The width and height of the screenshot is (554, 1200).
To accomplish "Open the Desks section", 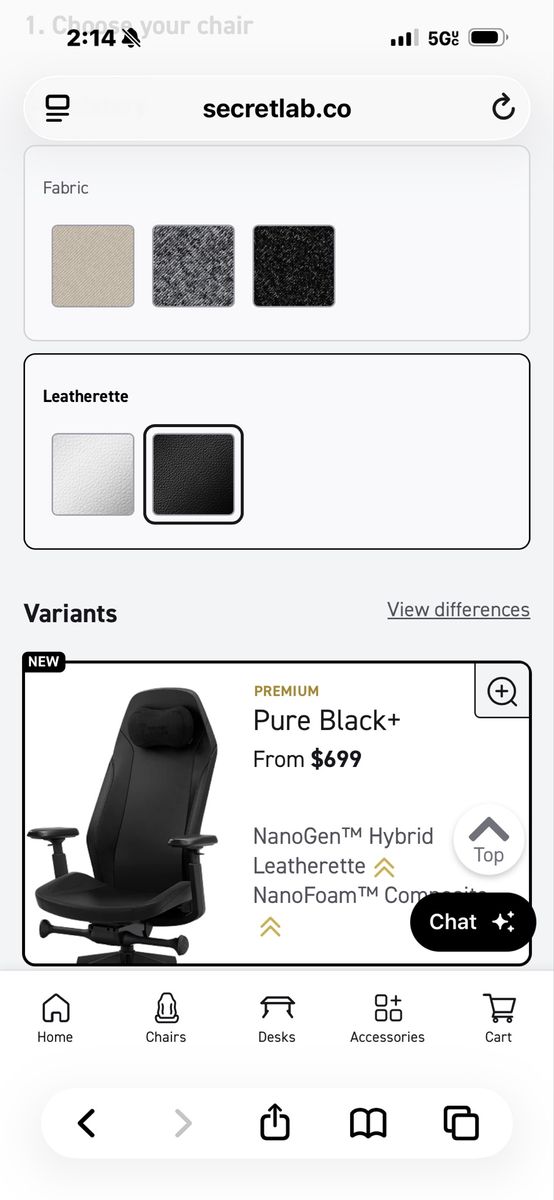I will (277, 1018).
